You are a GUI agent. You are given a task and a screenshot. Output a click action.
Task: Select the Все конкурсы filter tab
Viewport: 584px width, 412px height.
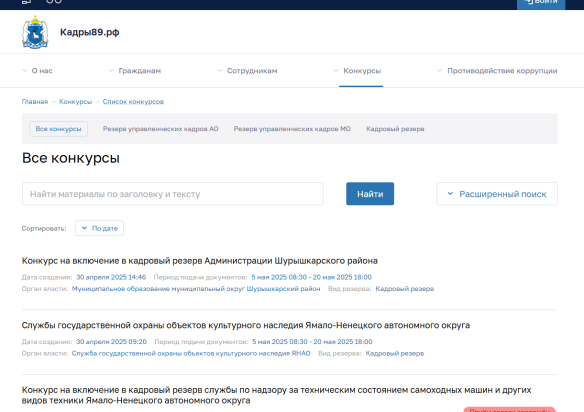pyautogui.click(x=58, y=129)
